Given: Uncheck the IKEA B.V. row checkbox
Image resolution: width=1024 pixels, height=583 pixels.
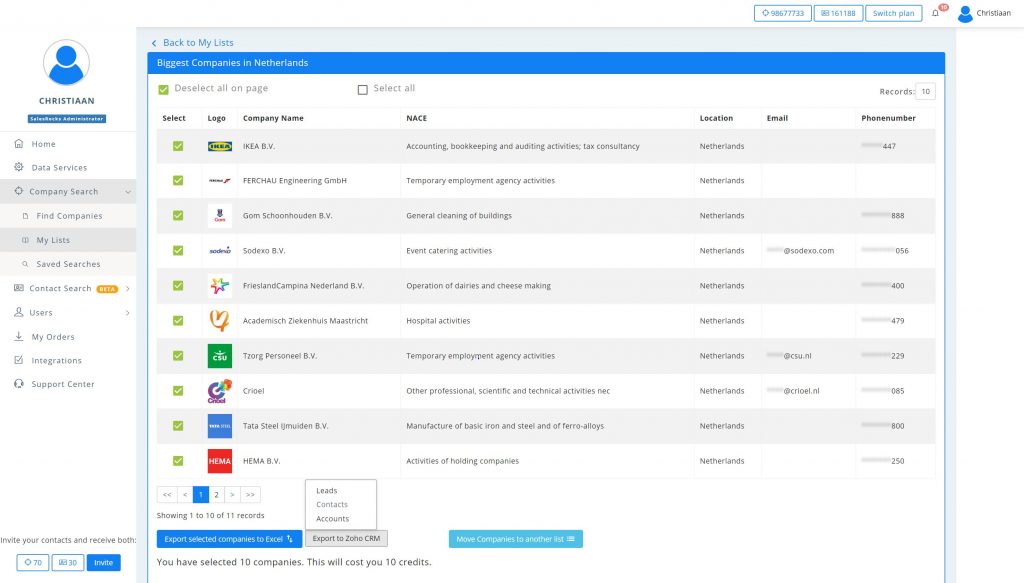Looking at the screenshot, I should (178, 146).
